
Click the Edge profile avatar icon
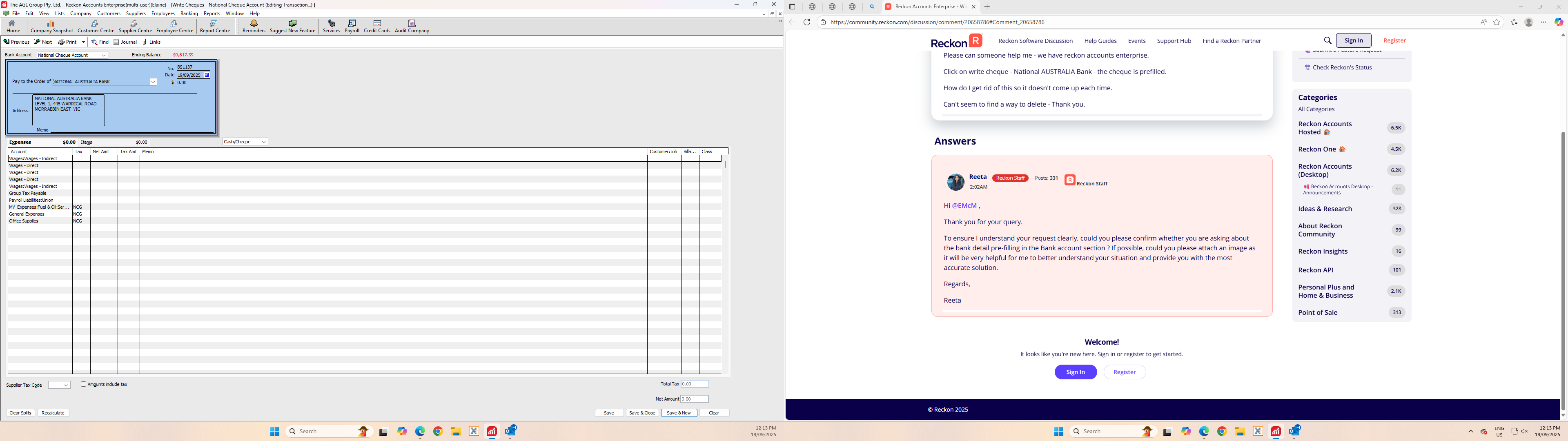1528,22
